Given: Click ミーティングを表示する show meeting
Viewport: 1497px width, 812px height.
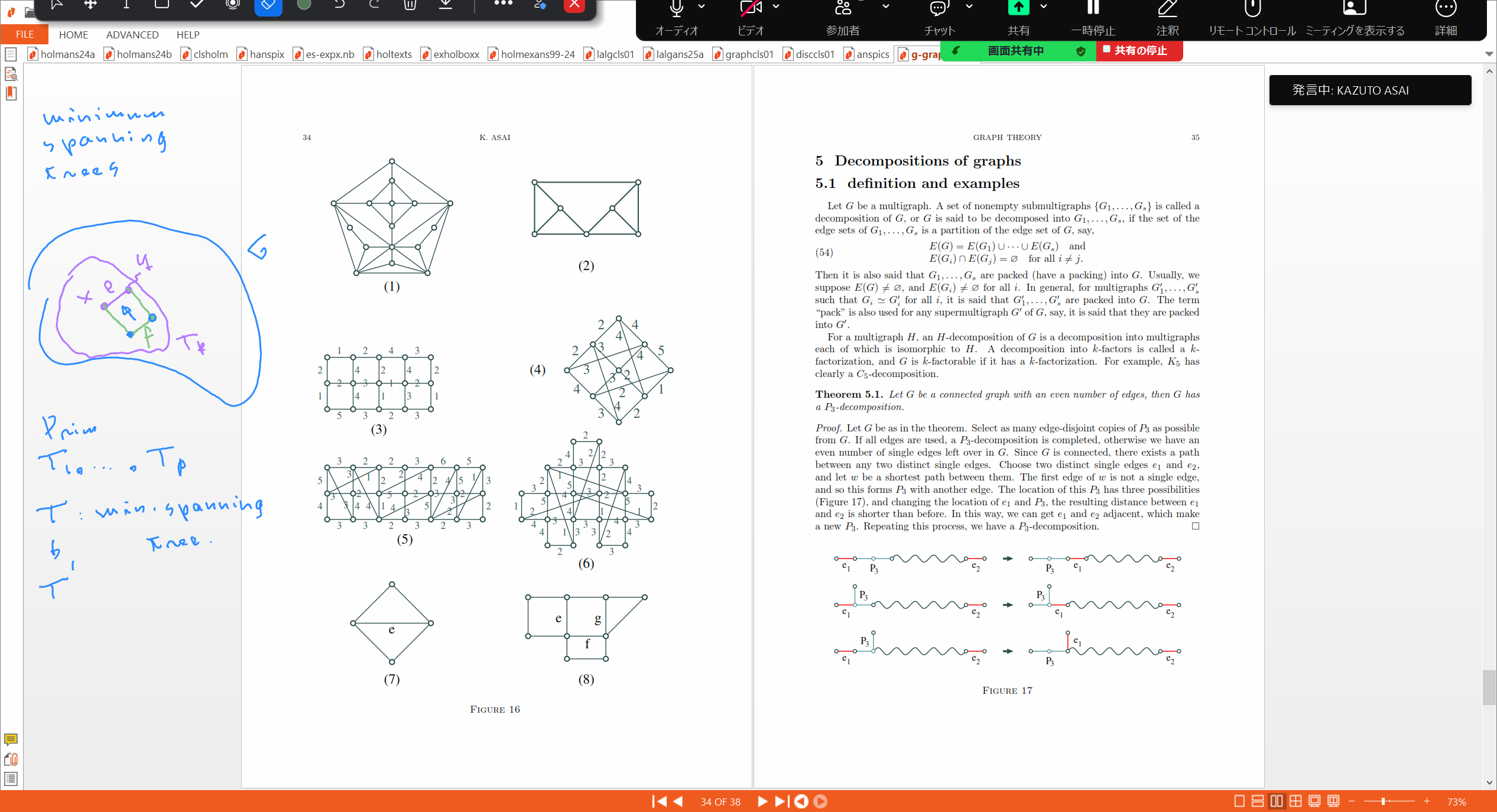Looking at the screenshot, I should tap(1355, 18).
